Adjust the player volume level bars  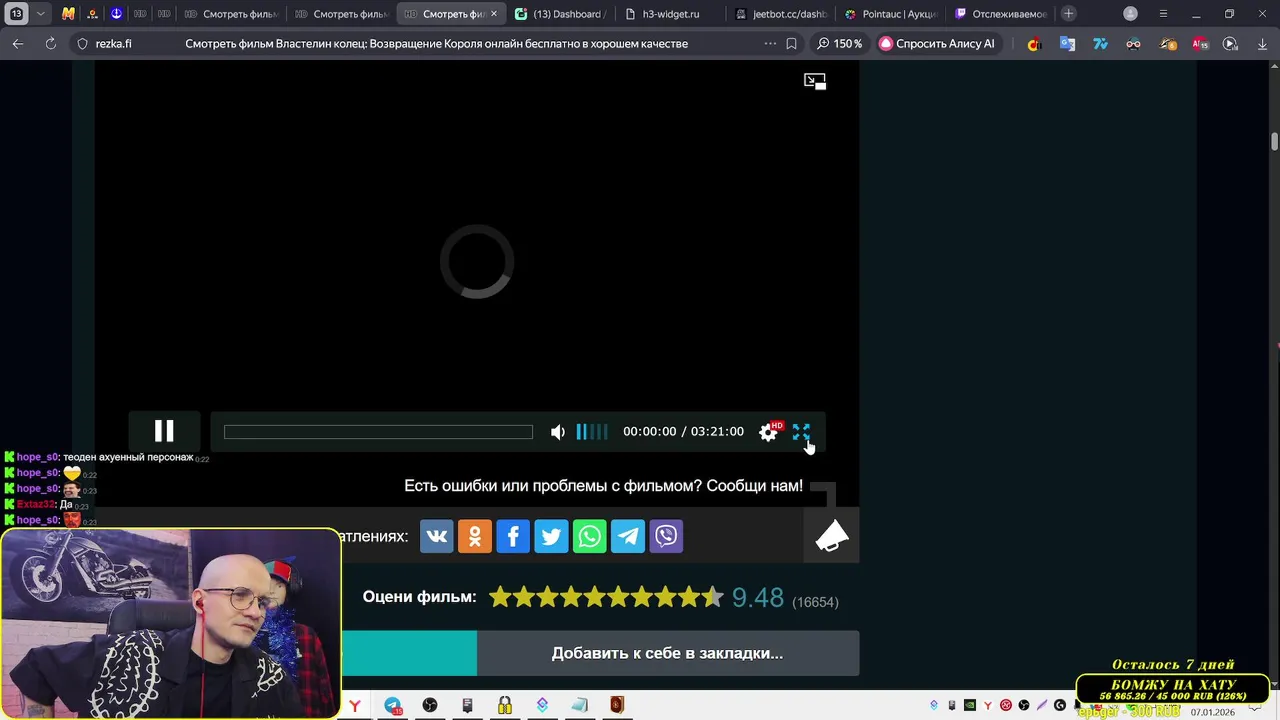(591, 432)
